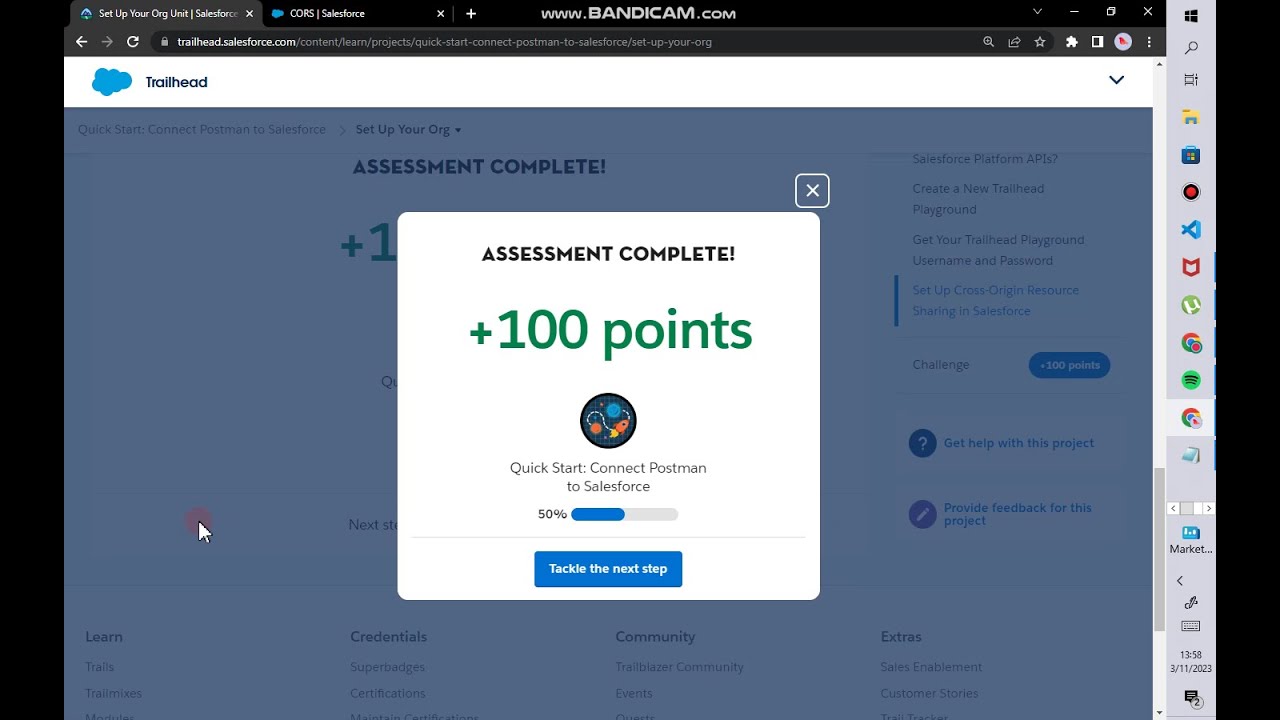1280x720 pixels.
Task: Click the +100 points badge in sidebar
Action: tap(1069, 365)
